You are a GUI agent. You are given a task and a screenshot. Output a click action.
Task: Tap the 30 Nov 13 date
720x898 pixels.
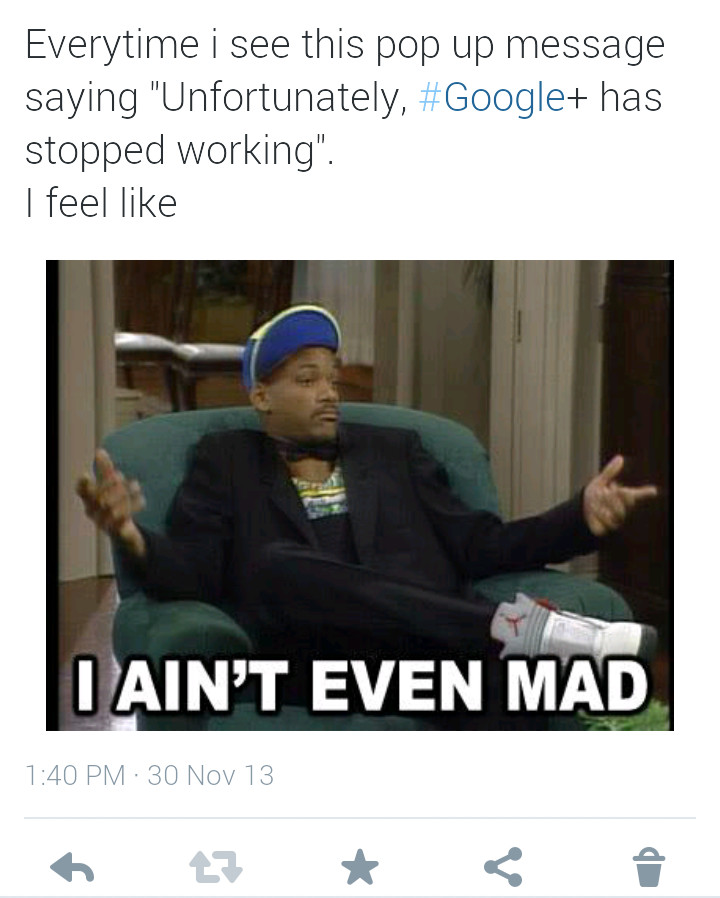(211, 775)
